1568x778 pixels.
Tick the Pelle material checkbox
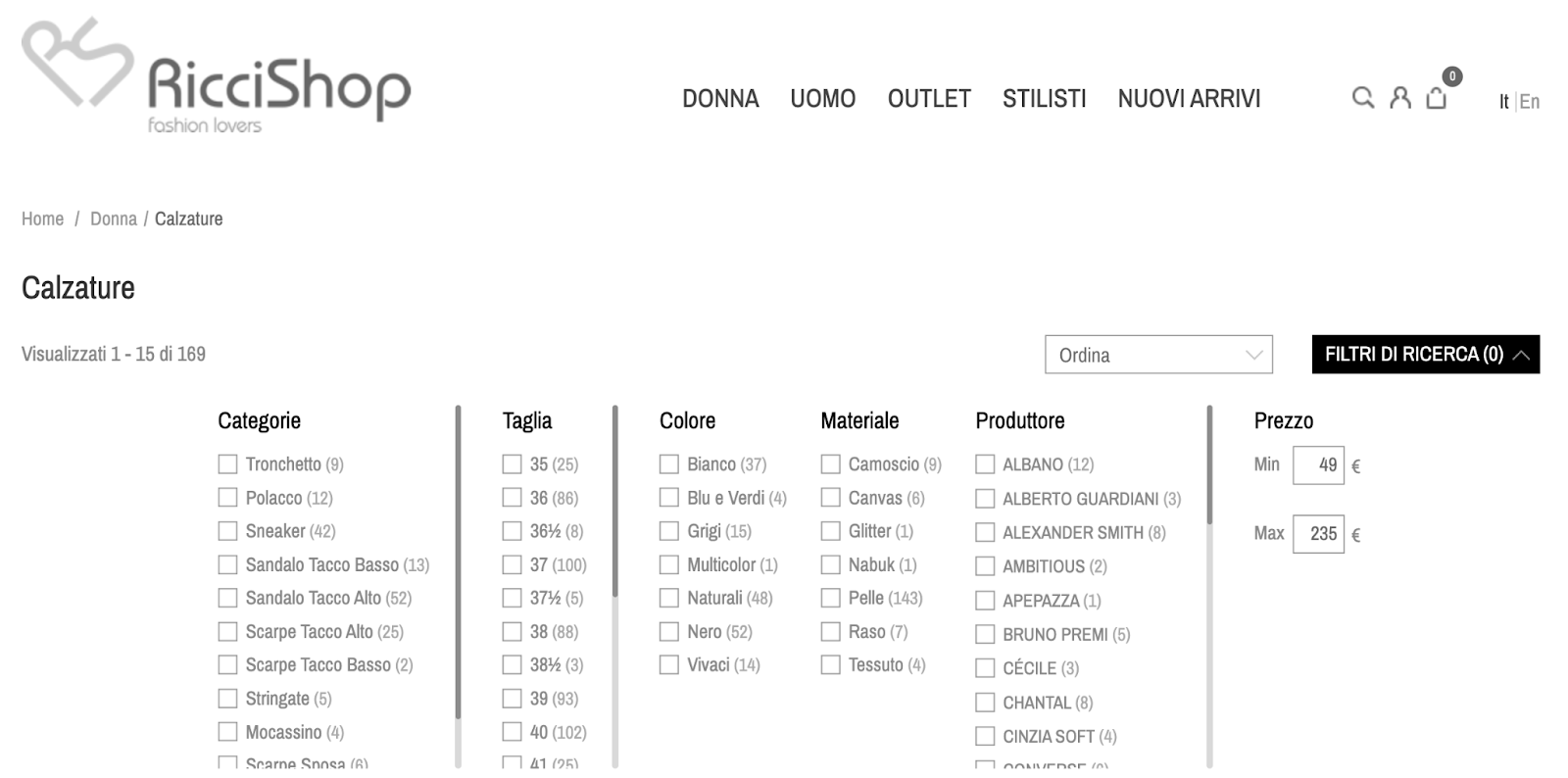831,598
